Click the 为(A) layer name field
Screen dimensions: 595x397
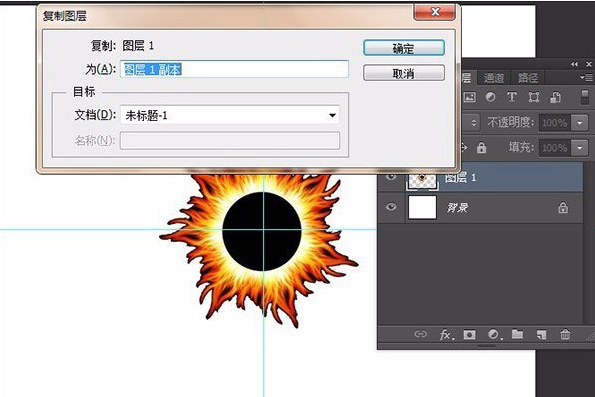[234, 69]
